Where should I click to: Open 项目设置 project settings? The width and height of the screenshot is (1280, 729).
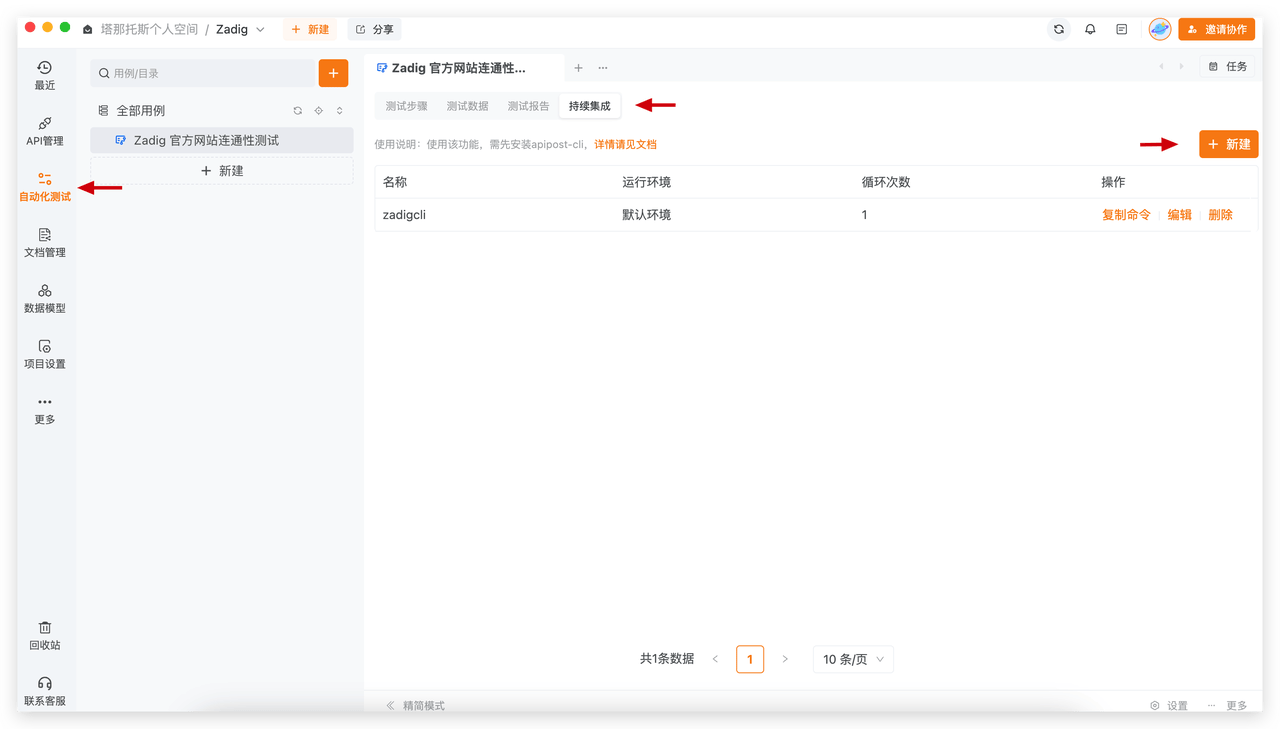coord(45,354)
